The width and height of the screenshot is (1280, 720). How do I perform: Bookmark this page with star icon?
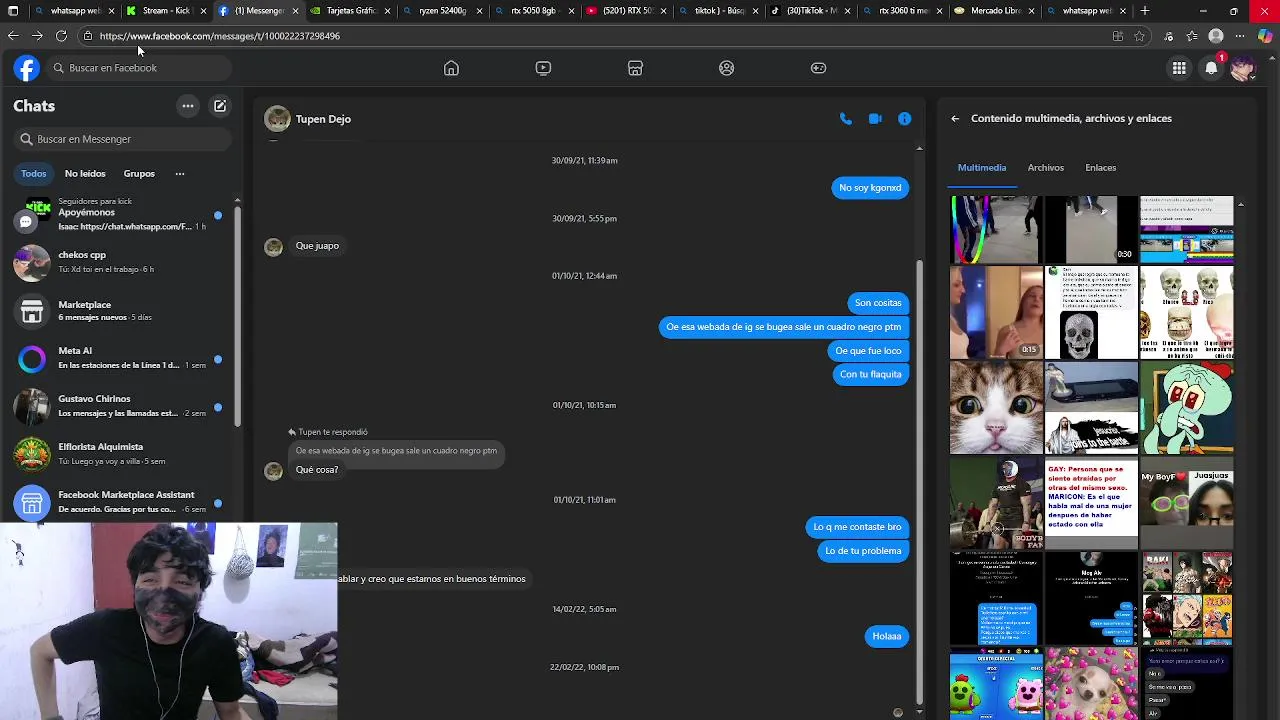point(1139,36)
